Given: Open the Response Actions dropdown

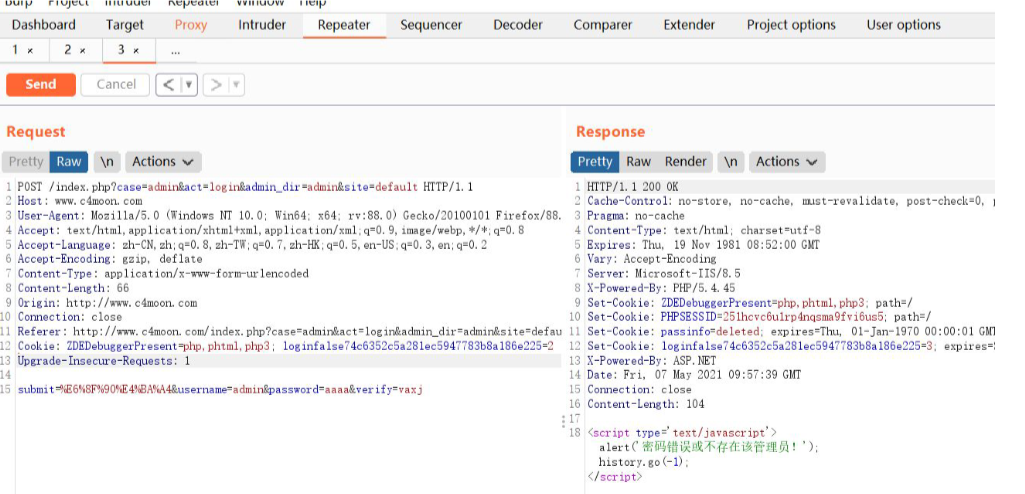Looking at the screenshot, I should [788, 162].
